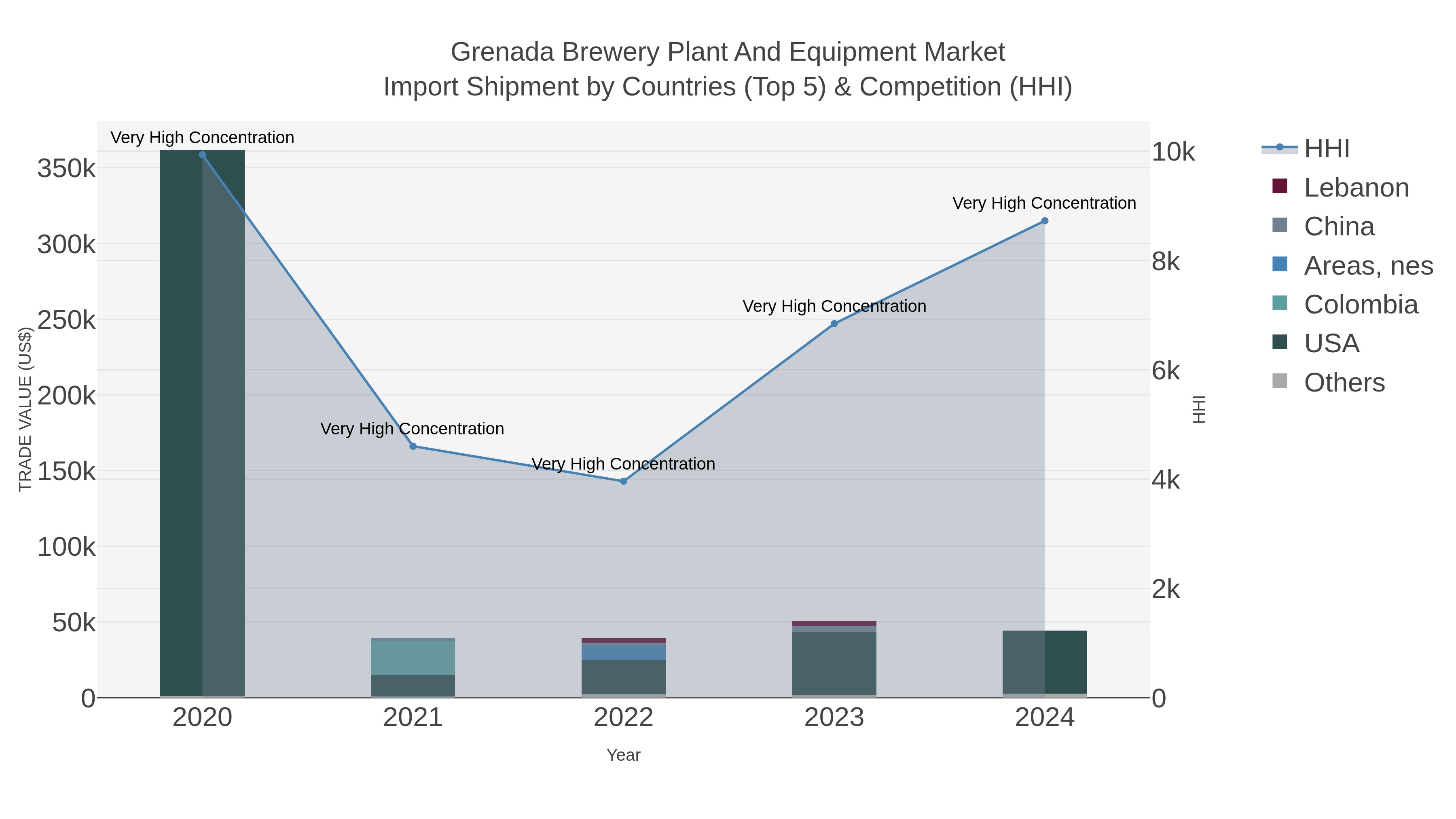Click the HHI data point for 2022
This screenshot has width=1456, height=819.
[623, 482]
